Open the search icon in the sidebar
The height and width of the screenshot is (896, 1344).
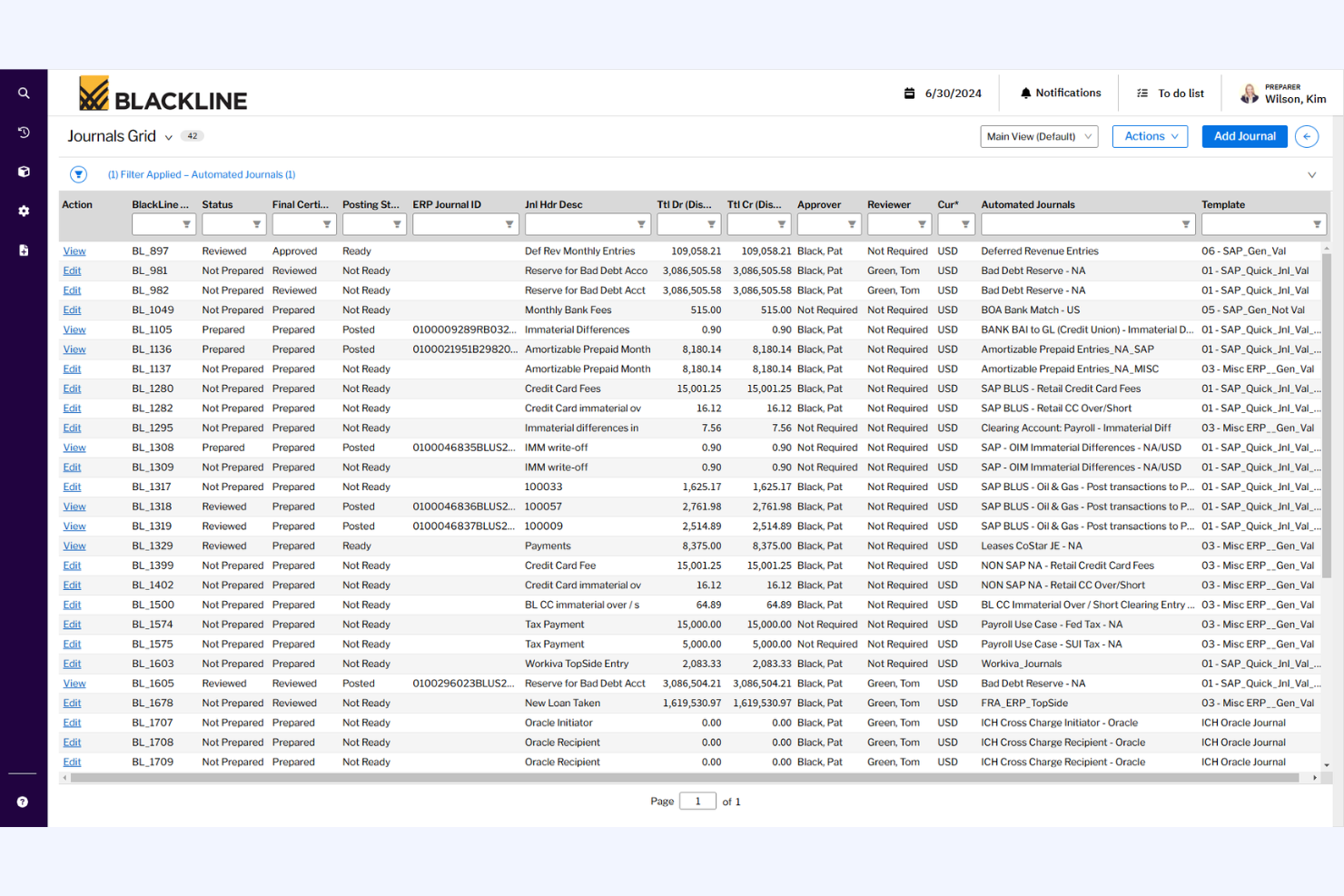click(24, 93)
